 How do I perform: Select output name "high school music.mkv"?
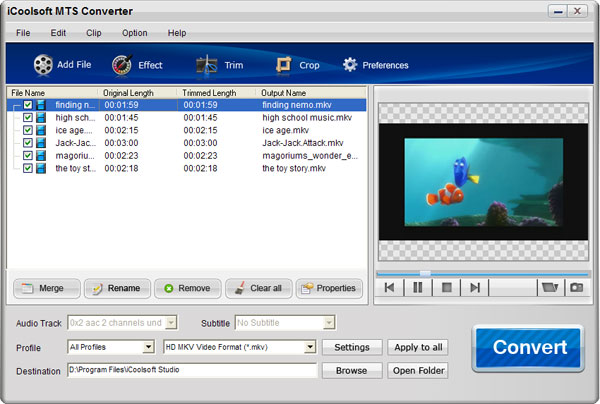[x=307, y=117]
